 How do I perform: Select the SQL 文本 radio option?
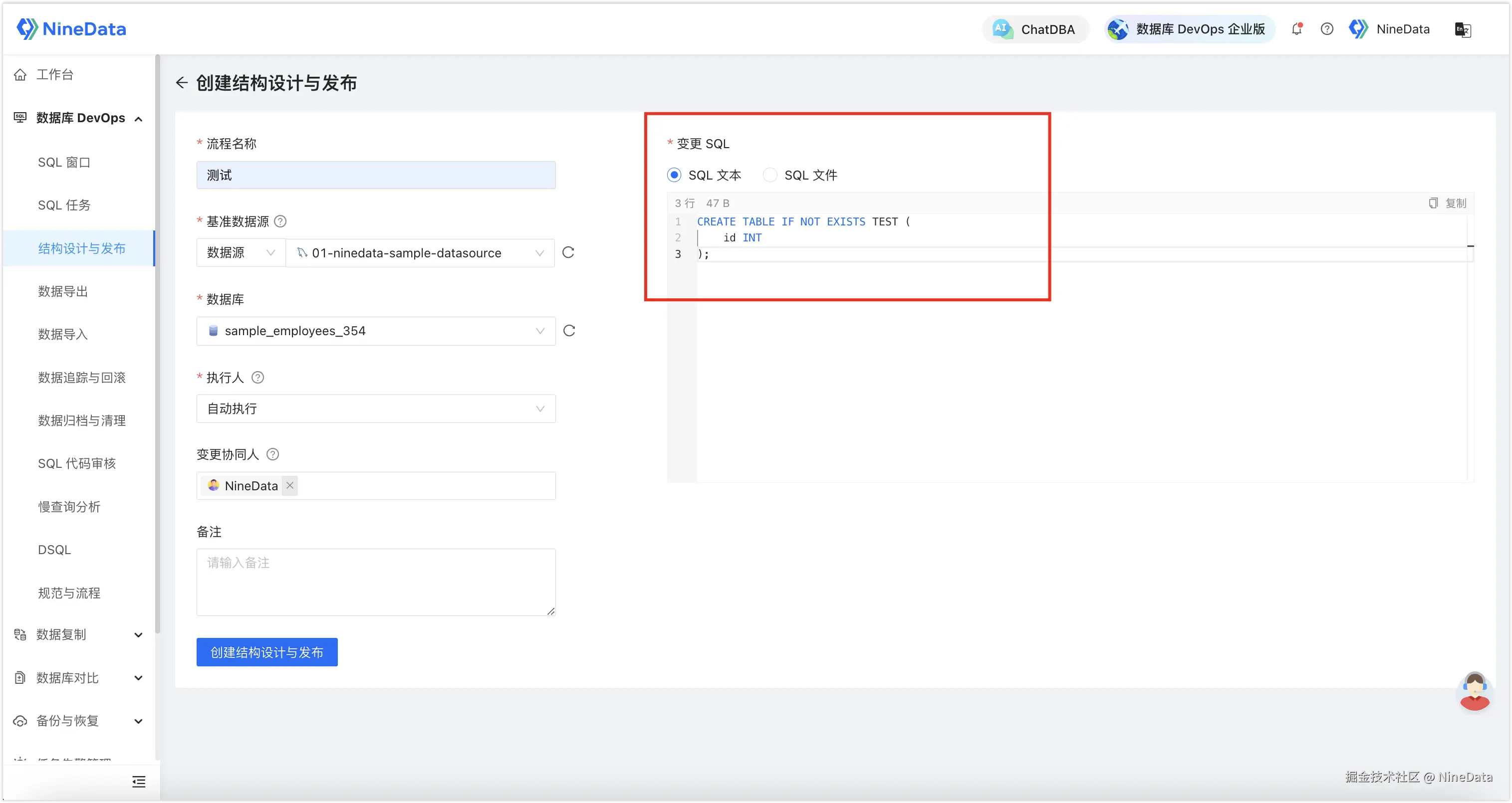674,175
